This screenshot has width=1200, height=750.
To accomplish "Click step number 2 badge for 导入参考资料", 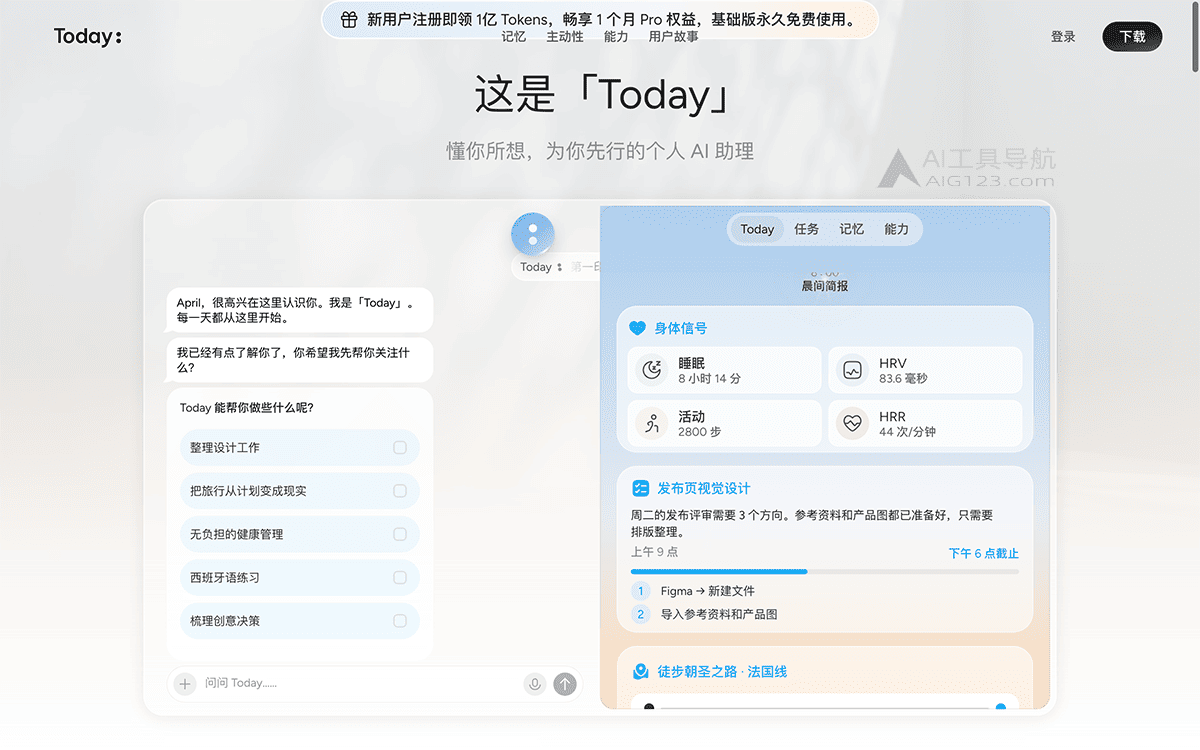I will (x=641, y=614).
